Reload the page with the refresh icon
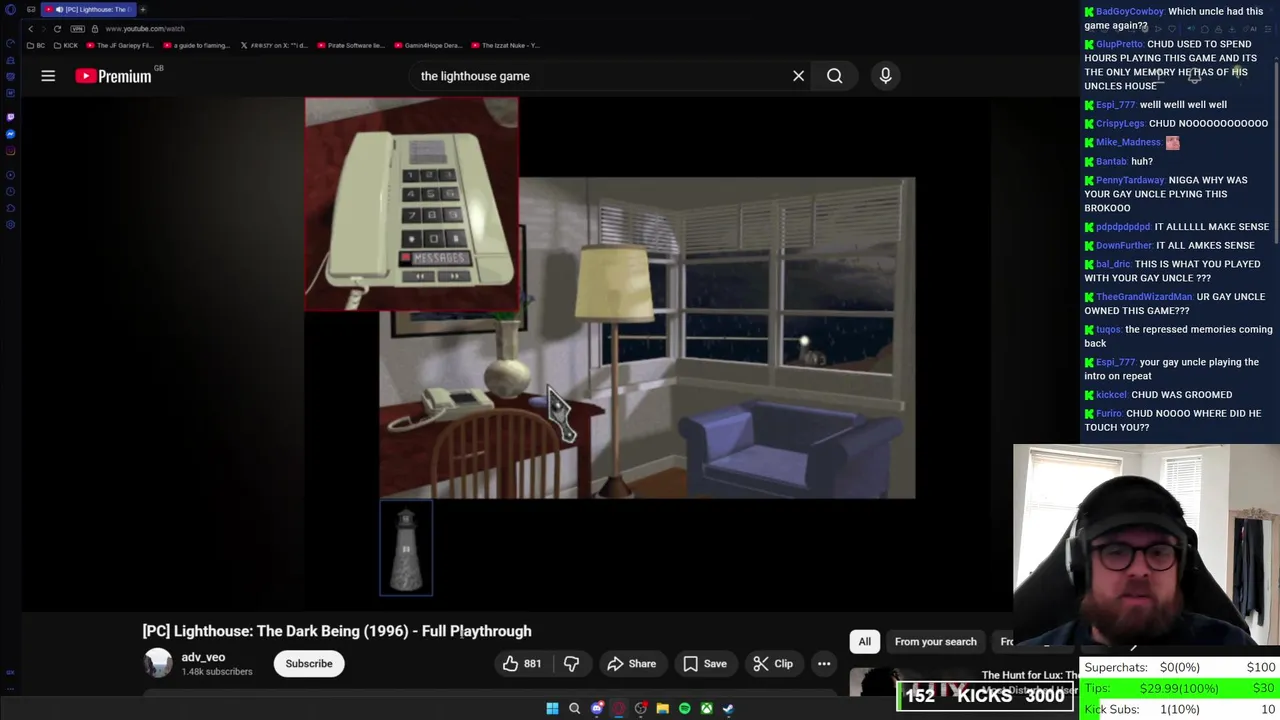Viewport: 1280px width, 720px height. [57, 28]
